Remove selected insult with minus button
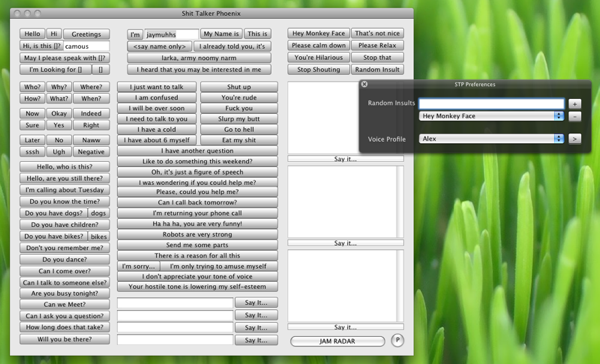This screenshot has width=600, height=364. (x=574, y=116)
